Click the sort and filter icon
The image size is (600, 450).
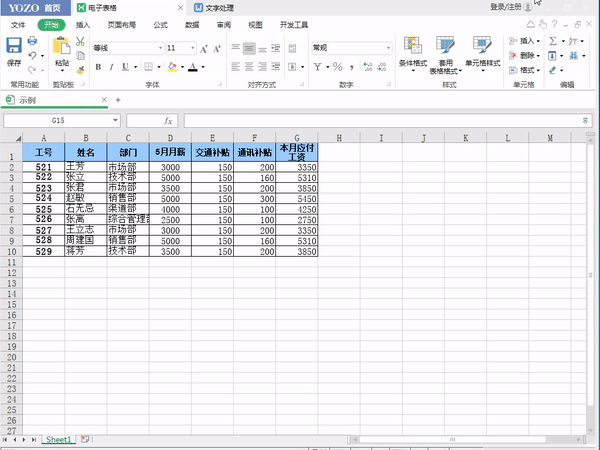tap(573, 41)
